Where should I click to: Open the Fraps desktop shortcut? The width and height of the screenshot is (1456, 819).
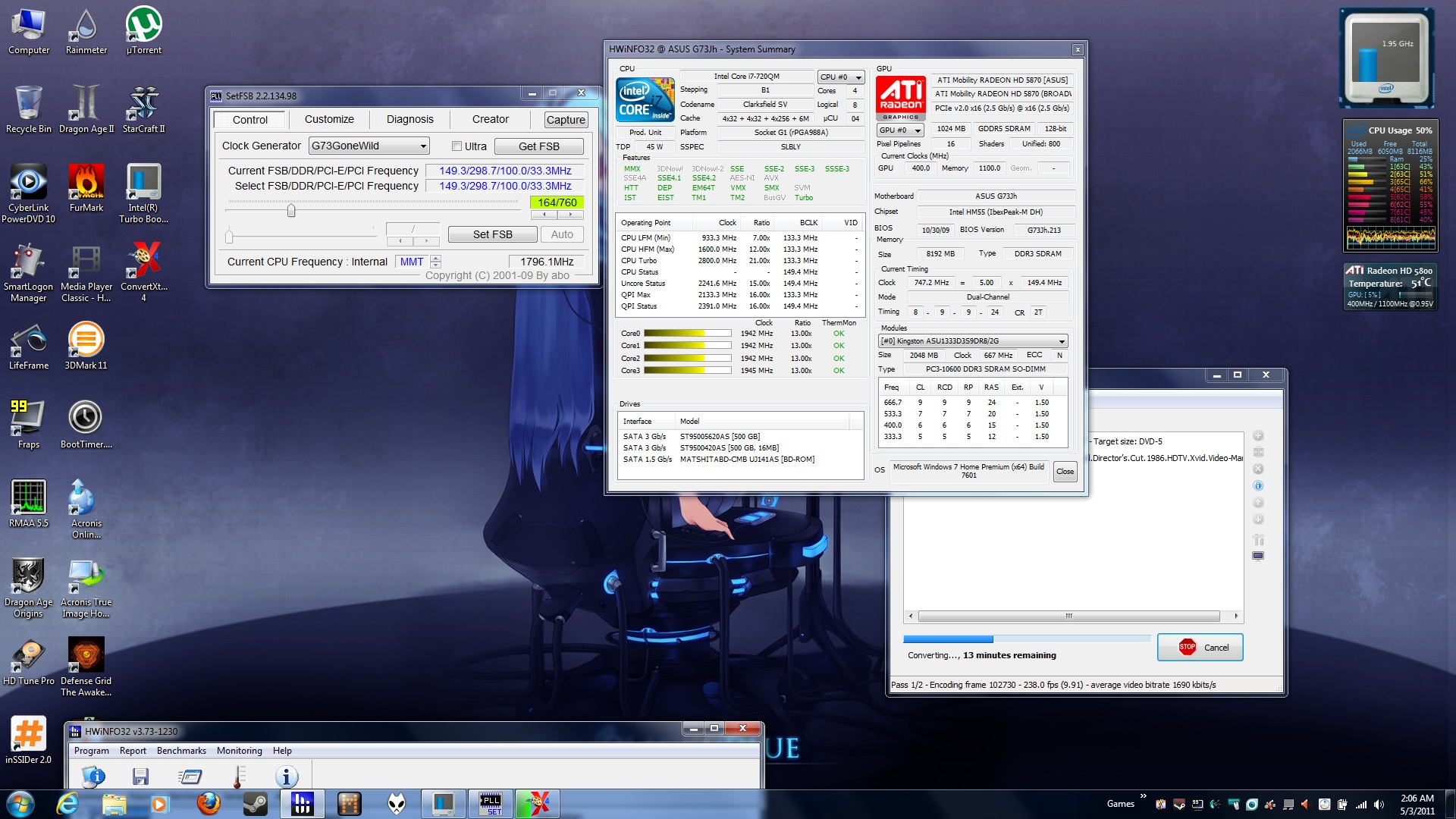click(x=29, y=425)
